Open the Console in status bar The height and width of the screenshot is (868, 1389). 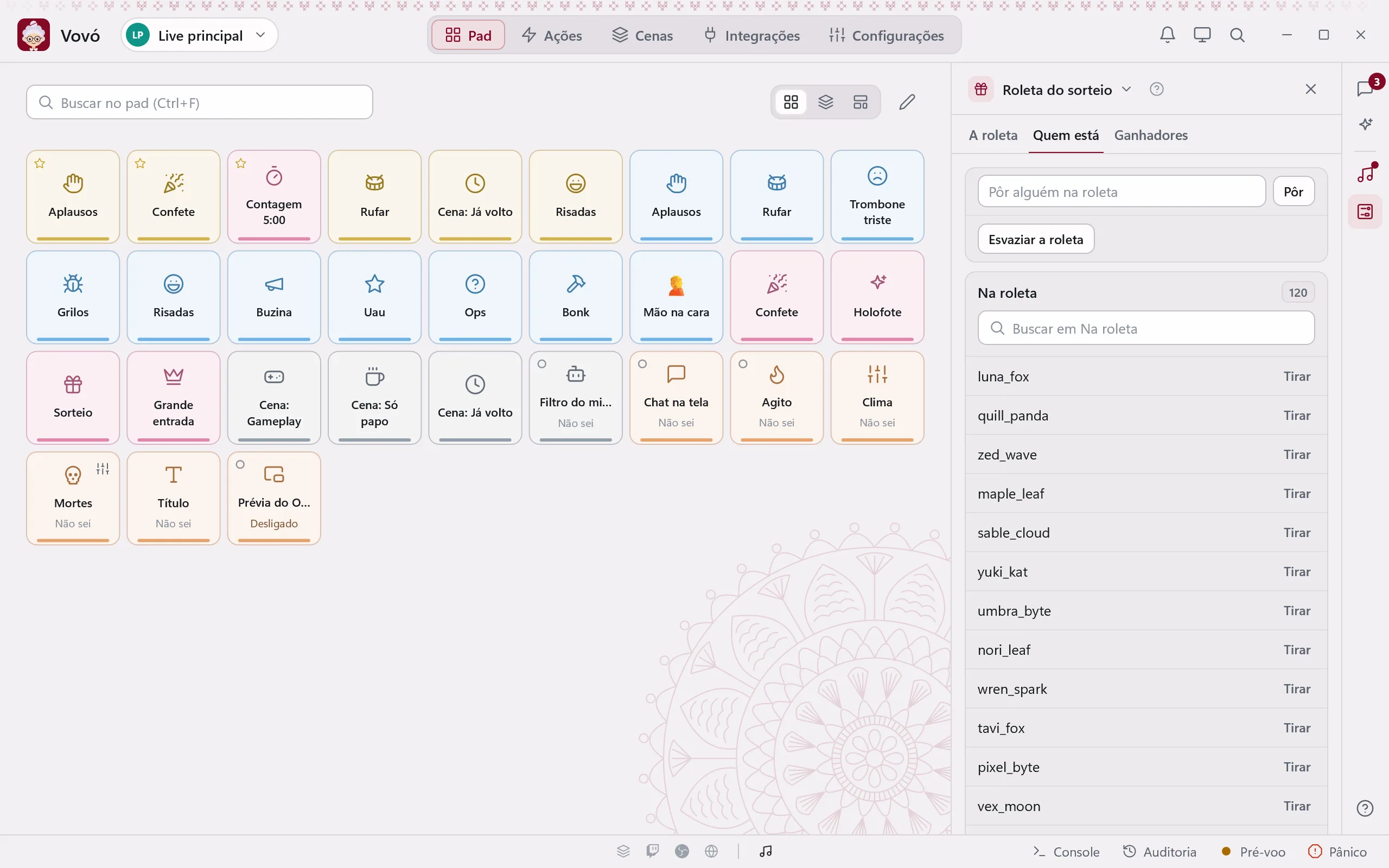pyautogui.click(x=1066, y=851)
